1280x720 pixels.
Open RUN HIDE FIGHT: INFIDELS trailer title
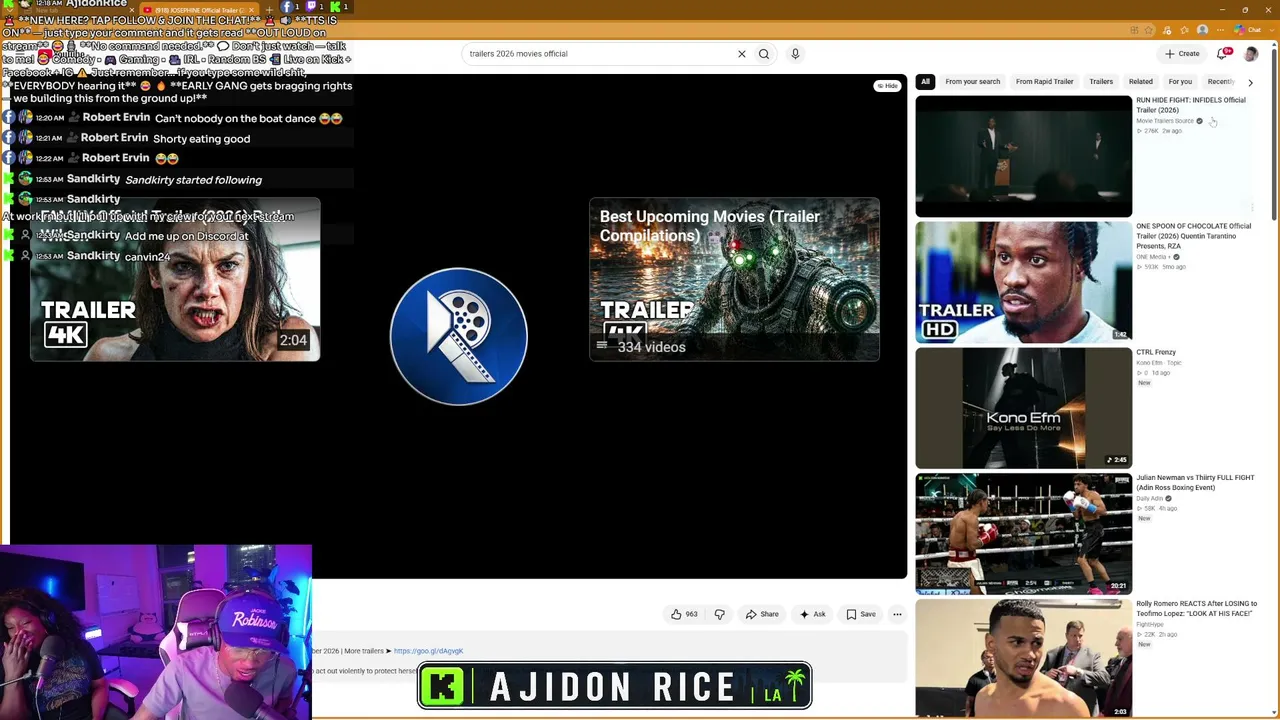1191,105
